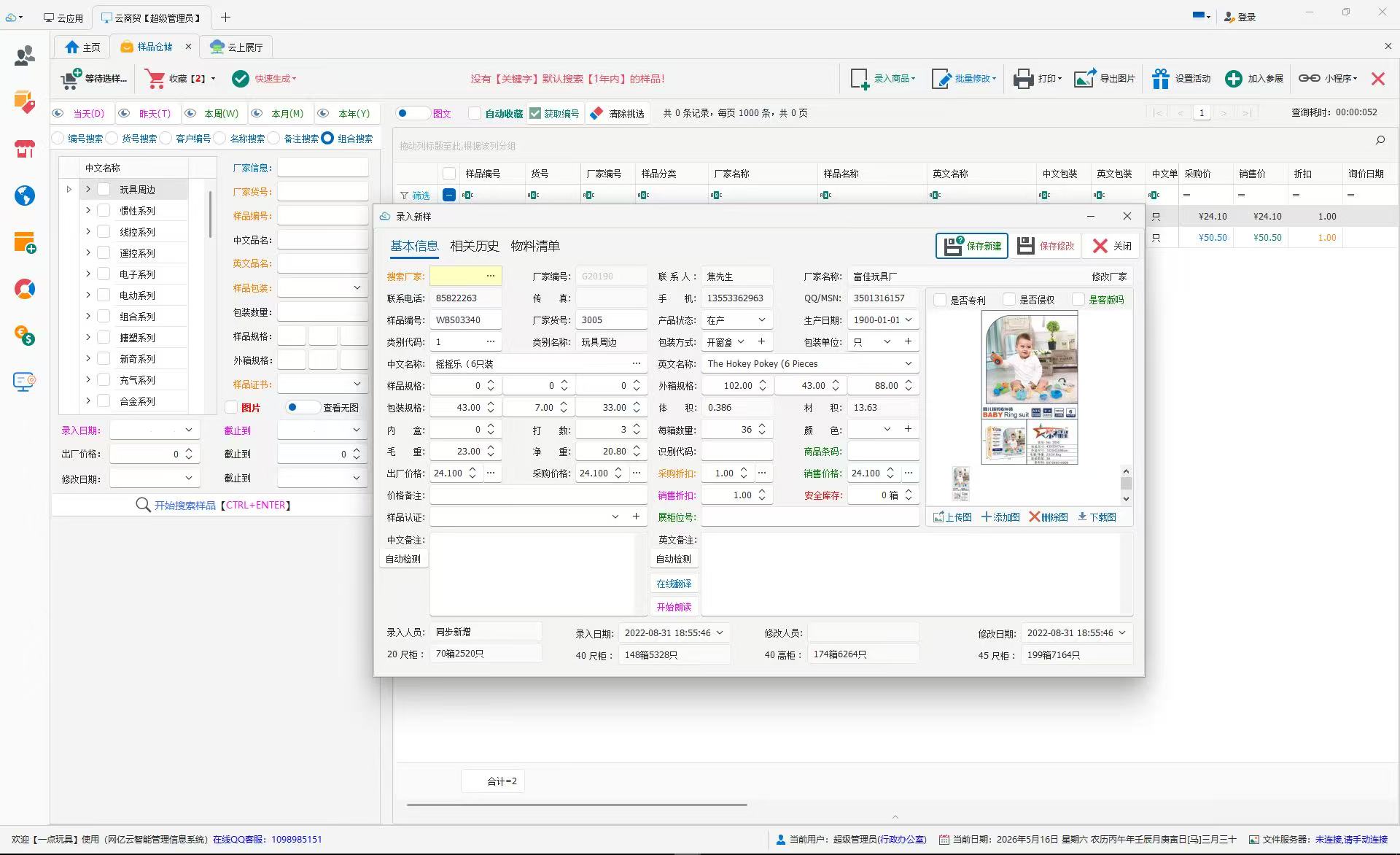This screenshot has width=1400, height=855.
Task: Expand the 电子系列 tree node
Action: pos(88,274)
